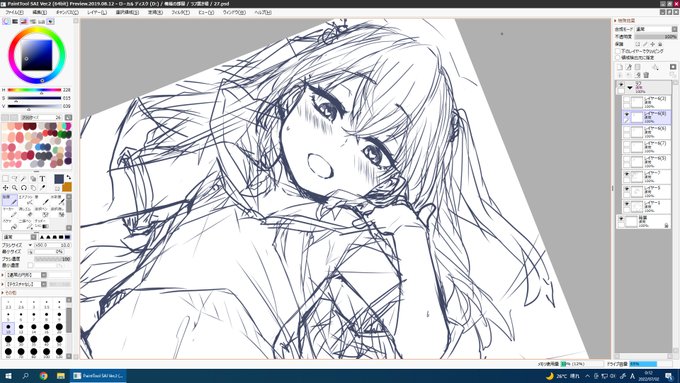
Task: Select the Hand pan tool
Action: point(33,188)
